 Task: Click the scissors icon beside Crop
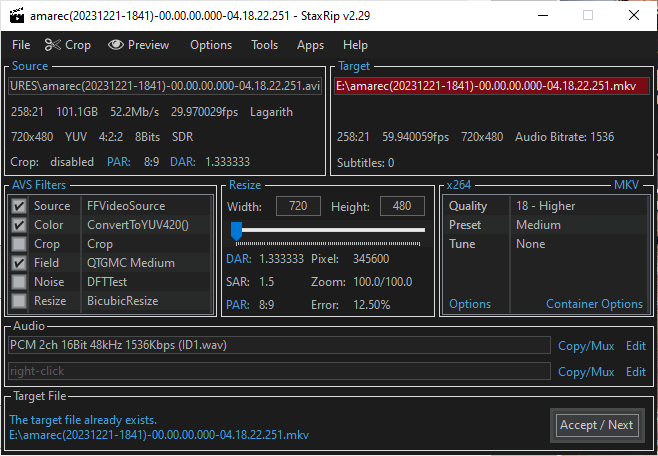[x=53, y=45]
